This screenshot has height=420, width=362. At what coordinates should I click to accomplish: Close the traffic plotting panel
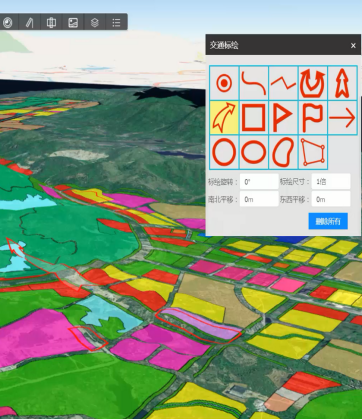[x=353, y=45]
